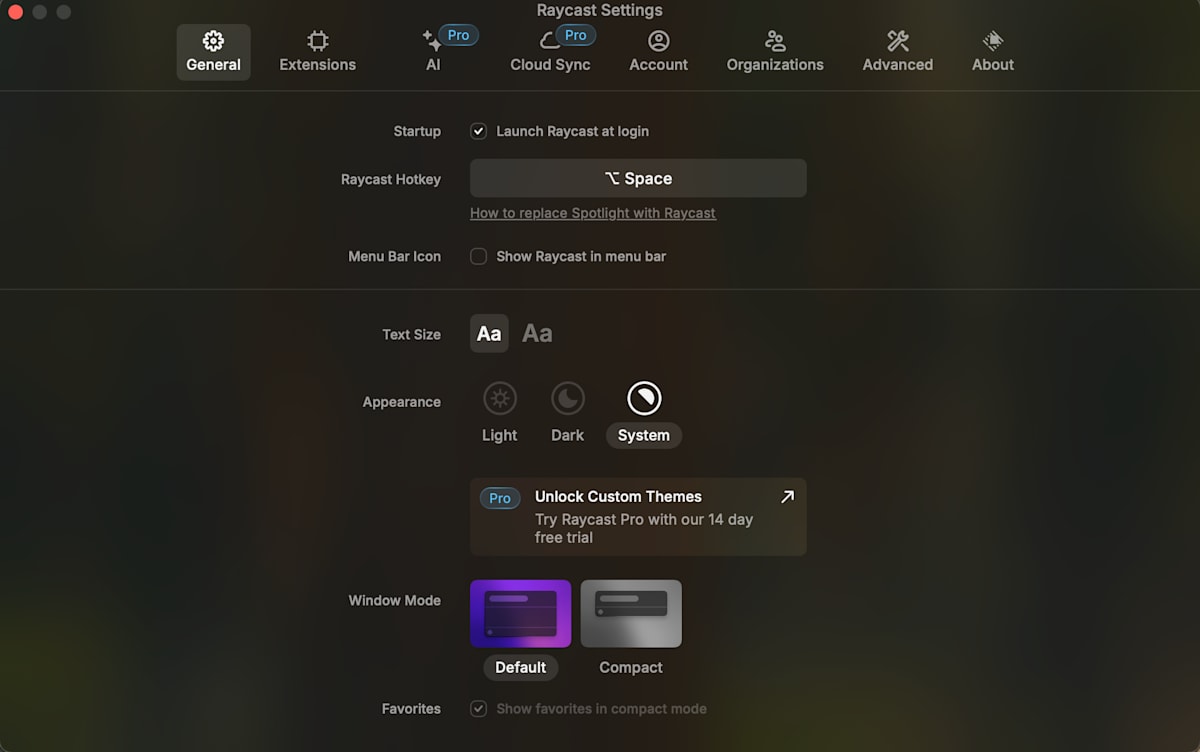This screenshot has height=752, width=1200.
Task: Click the Try Raycast Pro trial text
Action: click(x=644, y=529)
